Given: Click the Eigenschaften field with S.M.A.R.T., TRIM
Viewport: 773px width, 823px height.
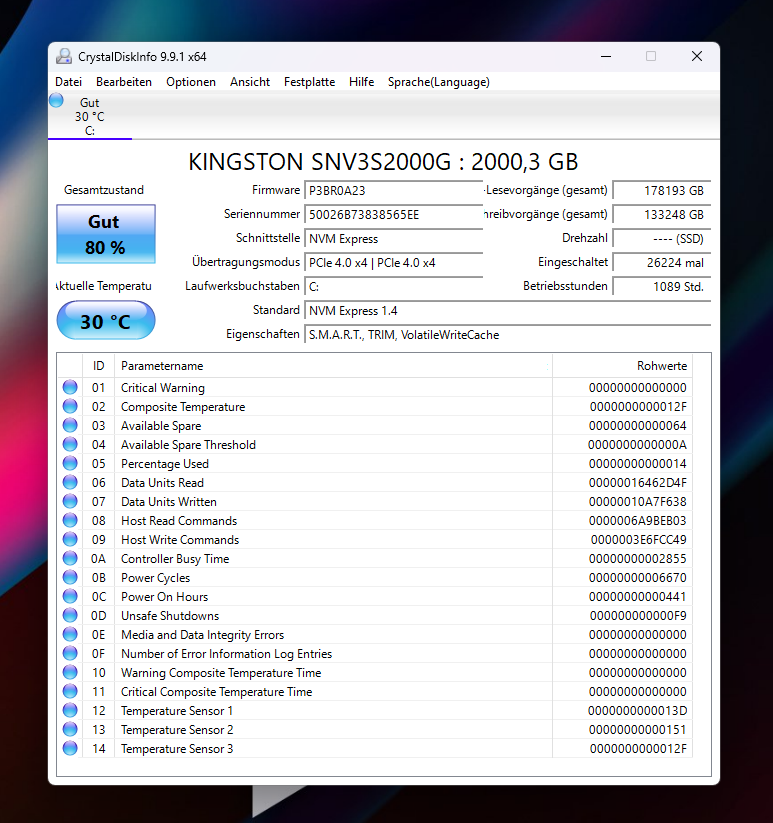Looking at the screenshot, I should (507, 335).
